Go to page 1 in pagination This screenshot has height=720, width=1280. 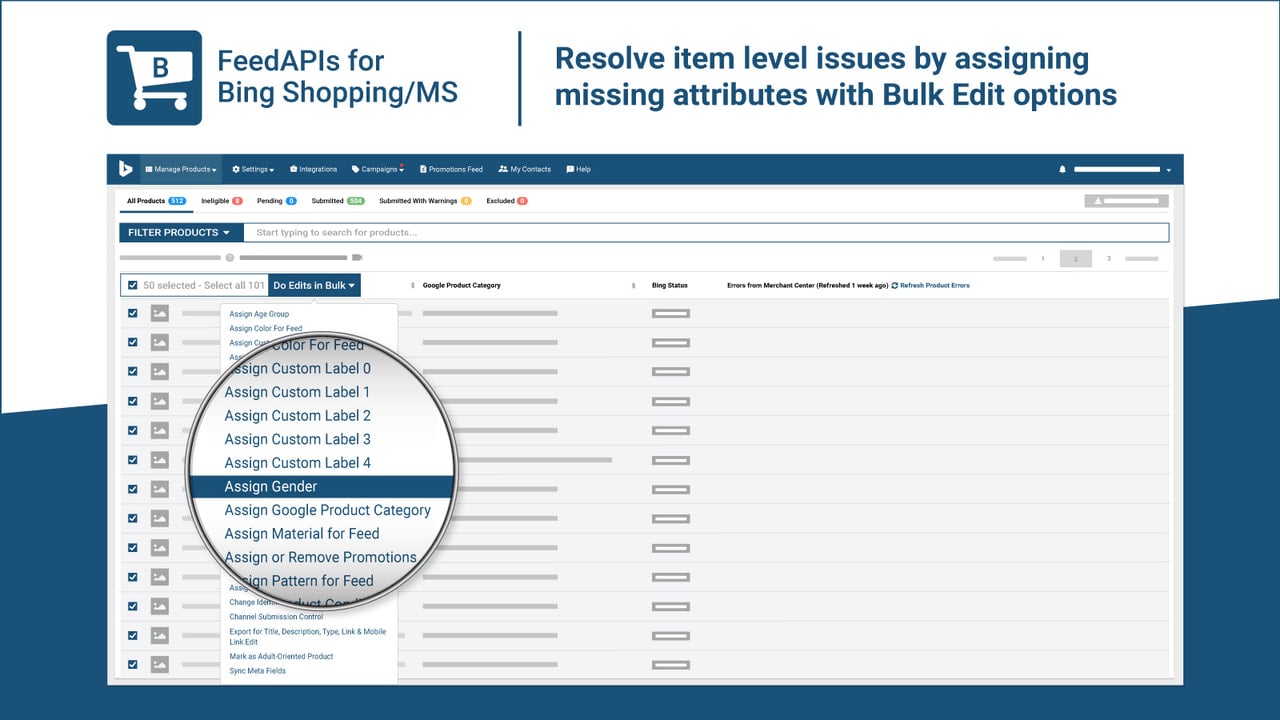(1043, 259)
